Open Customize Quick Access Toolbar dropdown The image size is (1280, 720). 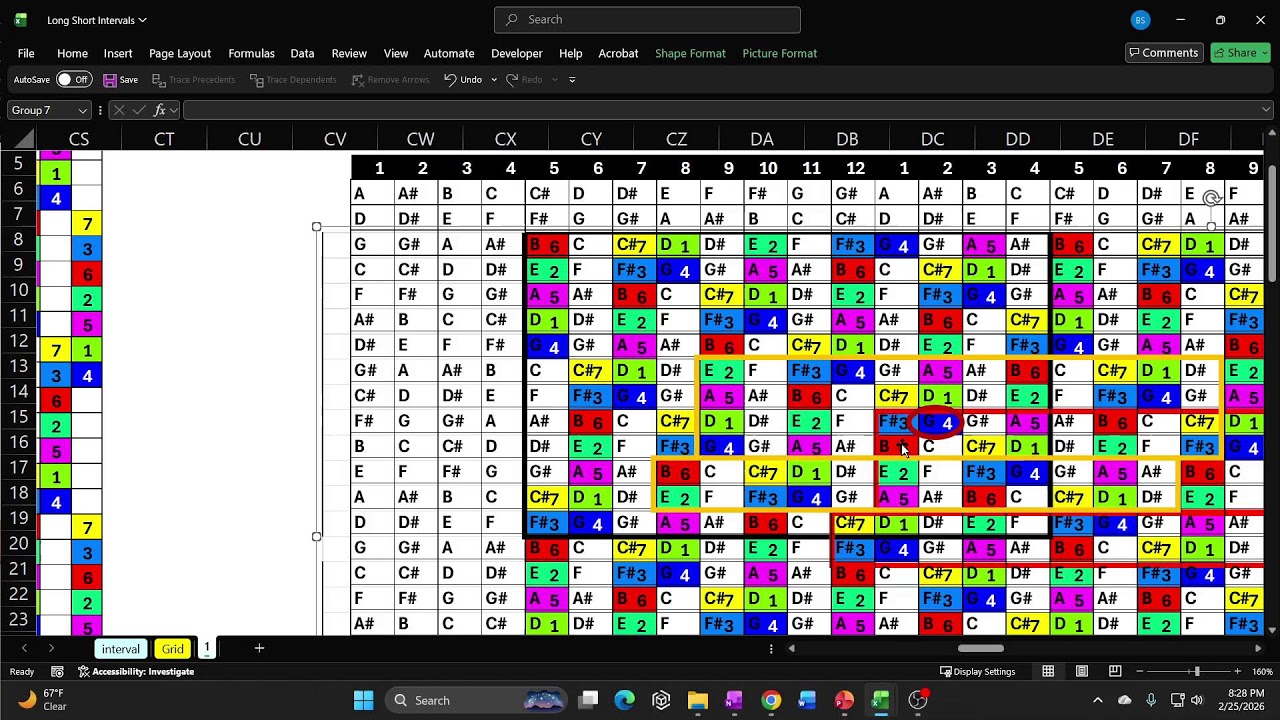[x=572, y=80]
